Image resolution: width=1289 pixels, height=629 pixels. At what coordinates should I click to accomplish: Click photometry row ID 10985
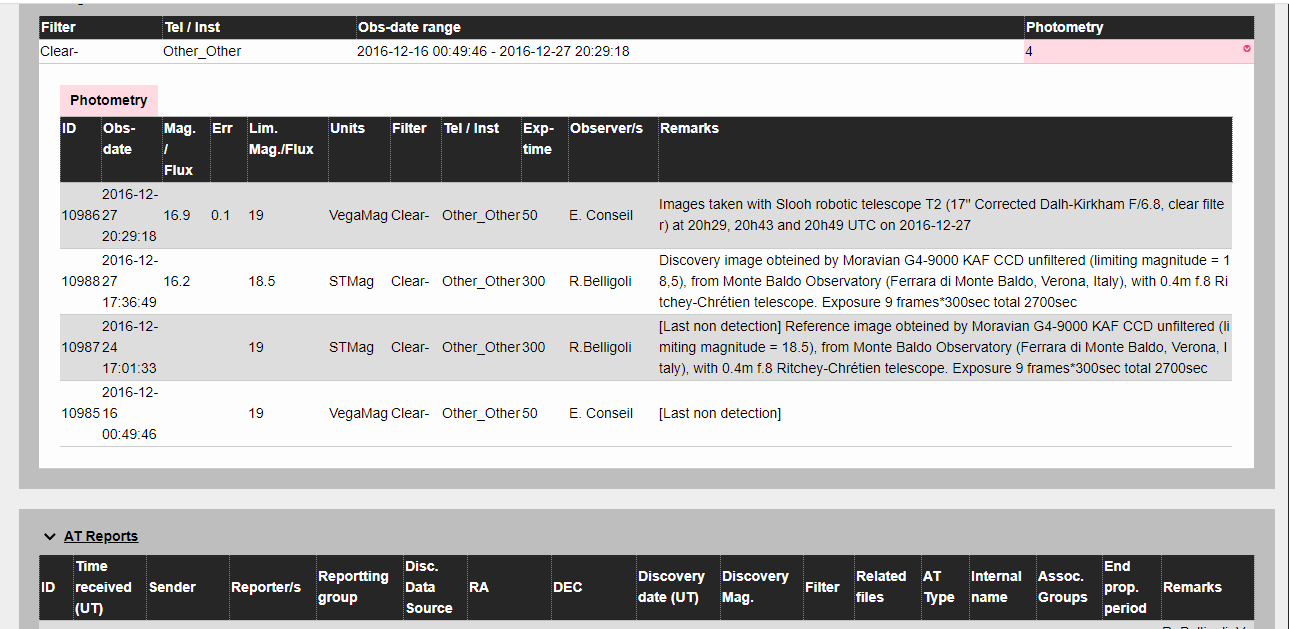(79, 413)
